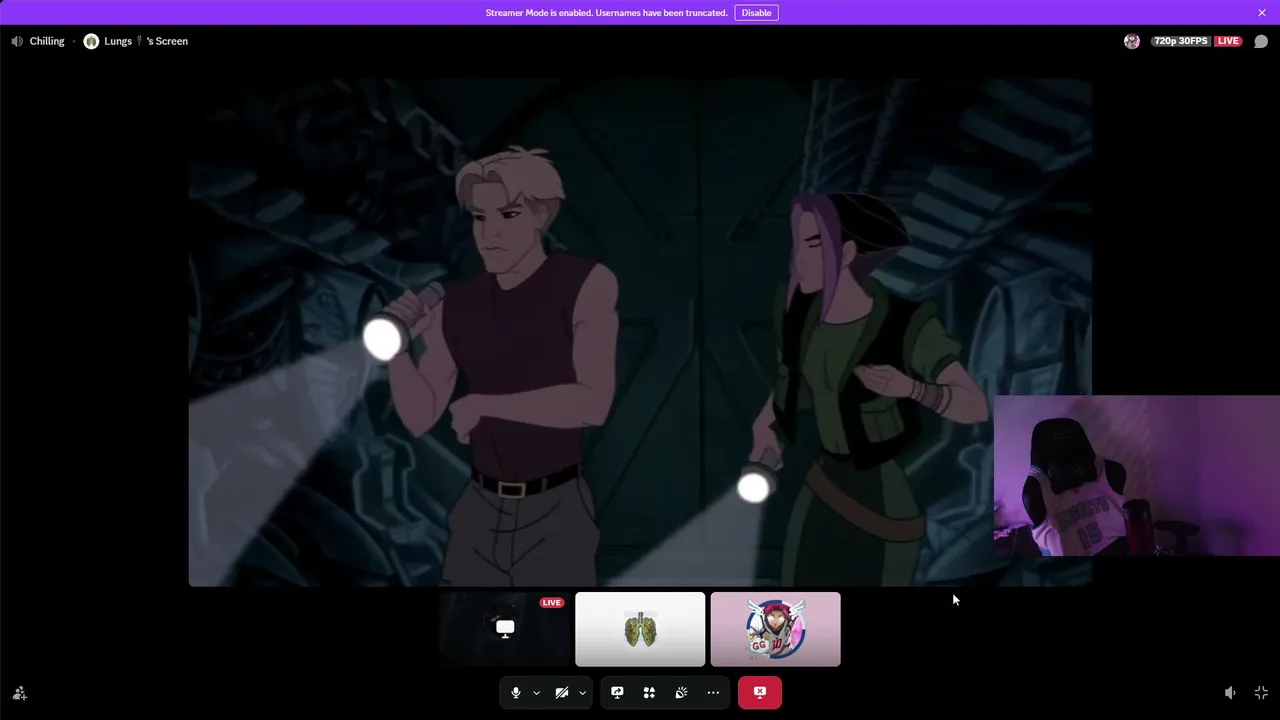This screenshot has width=1280, height=720.
Task: Click the viewer avatar near stream quality
Action: point(1132,41)
